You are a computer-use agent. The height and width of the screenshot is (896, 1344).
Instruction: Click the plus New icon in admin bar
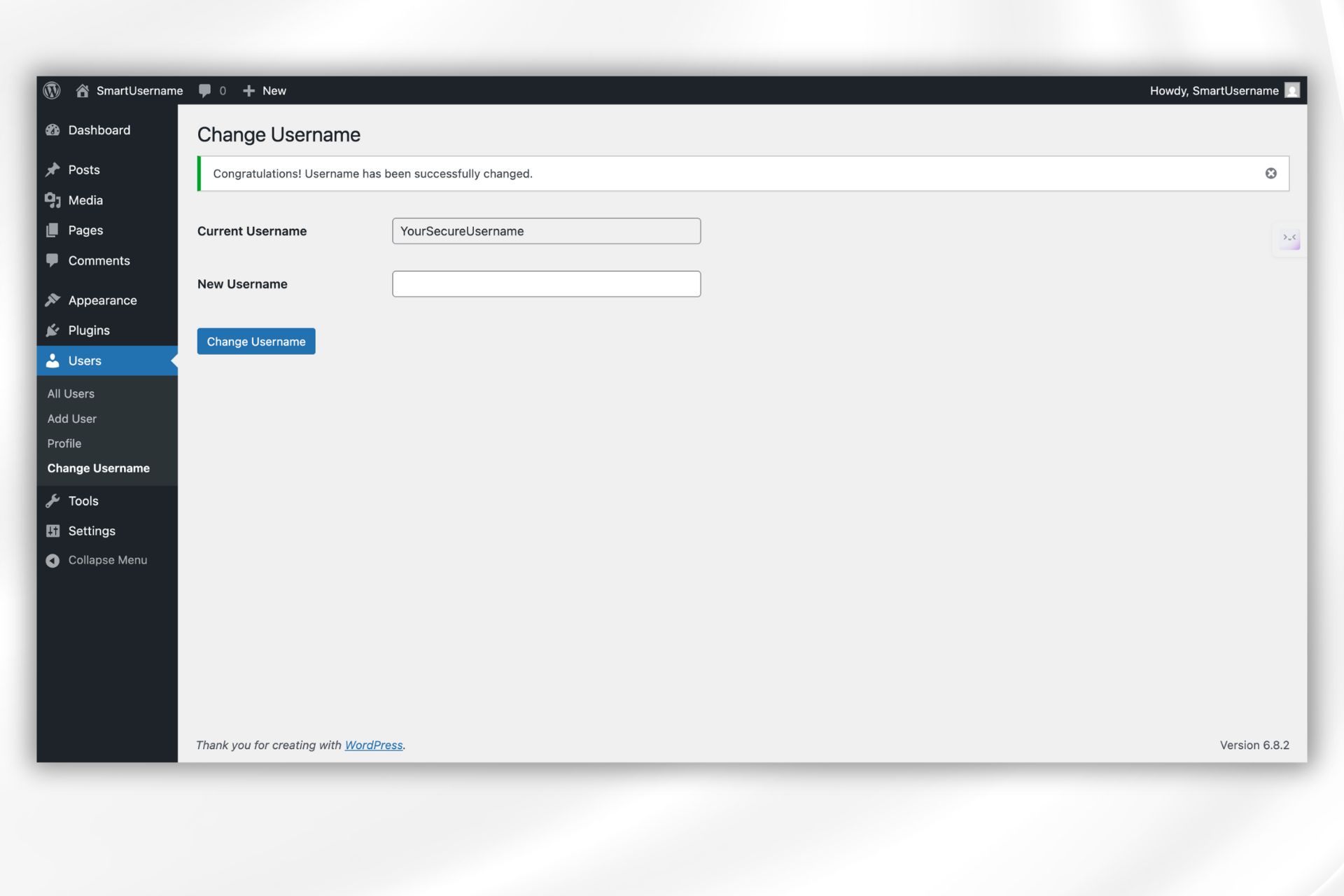pyautogui.click(x=248, y=91)
